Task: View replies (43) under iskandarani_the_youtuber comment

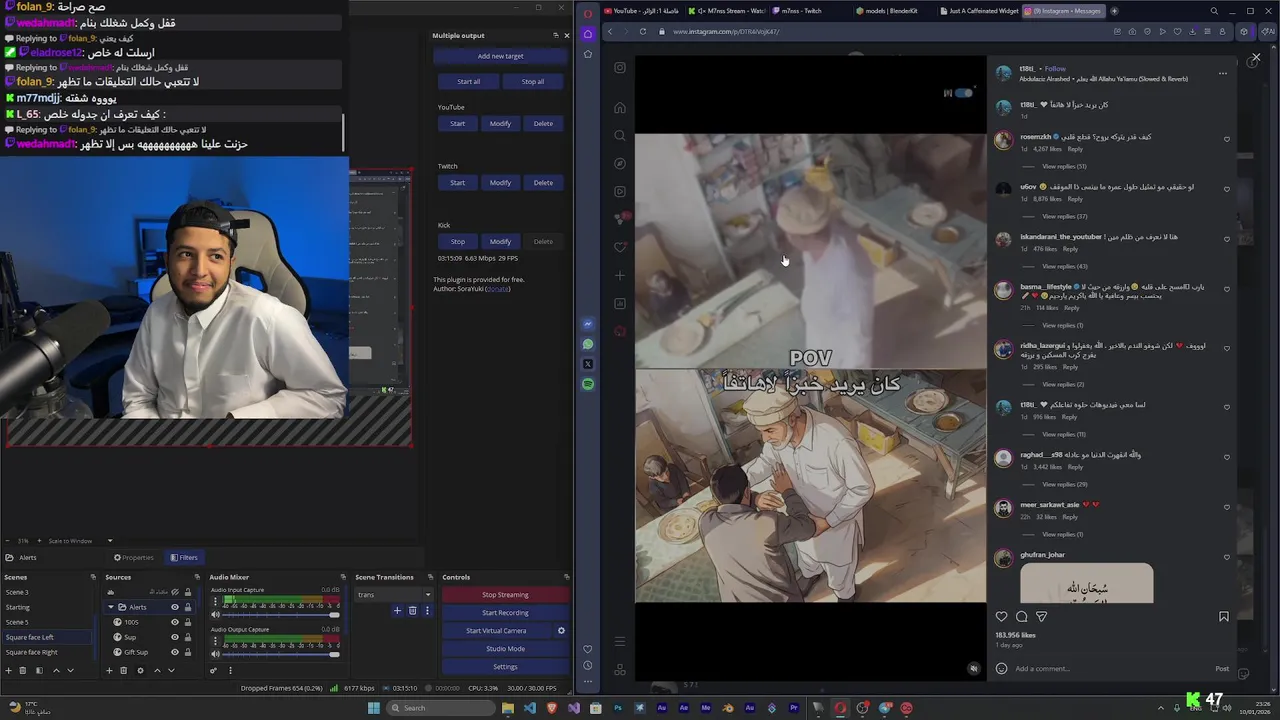Action: point(1064,266)
